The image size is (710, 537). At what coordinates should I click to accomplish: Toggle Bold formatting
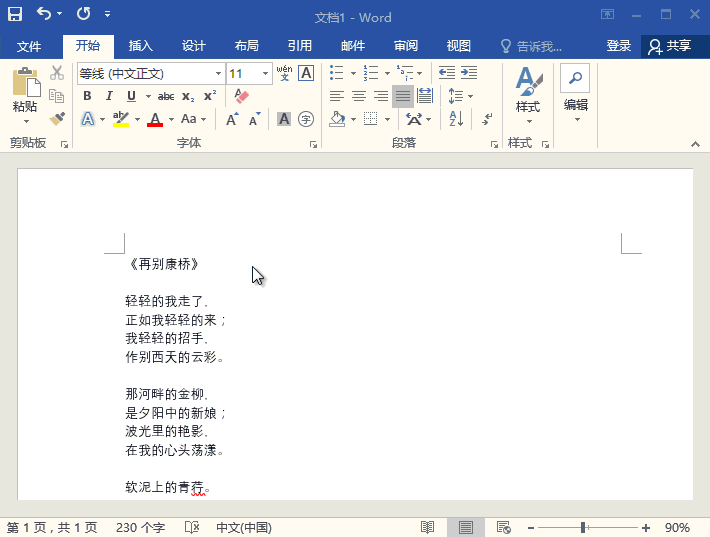(87, 96)
